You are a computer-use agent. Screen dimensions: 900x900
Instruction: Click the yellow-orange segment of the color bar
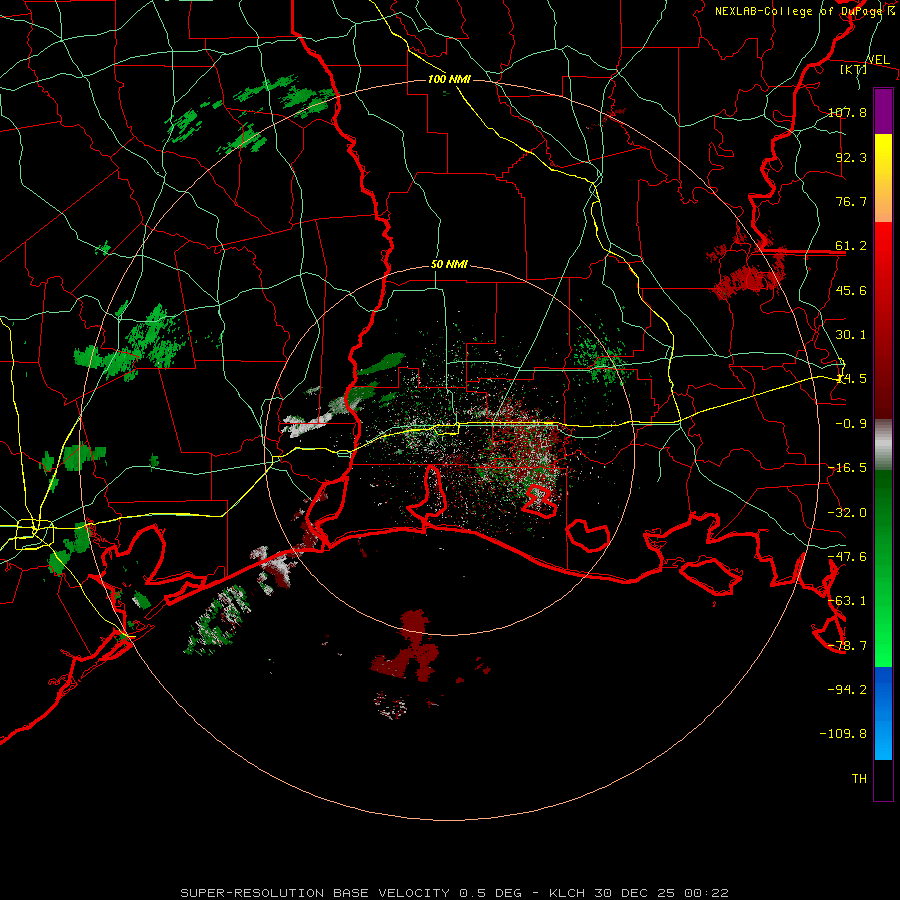(883, 178)
